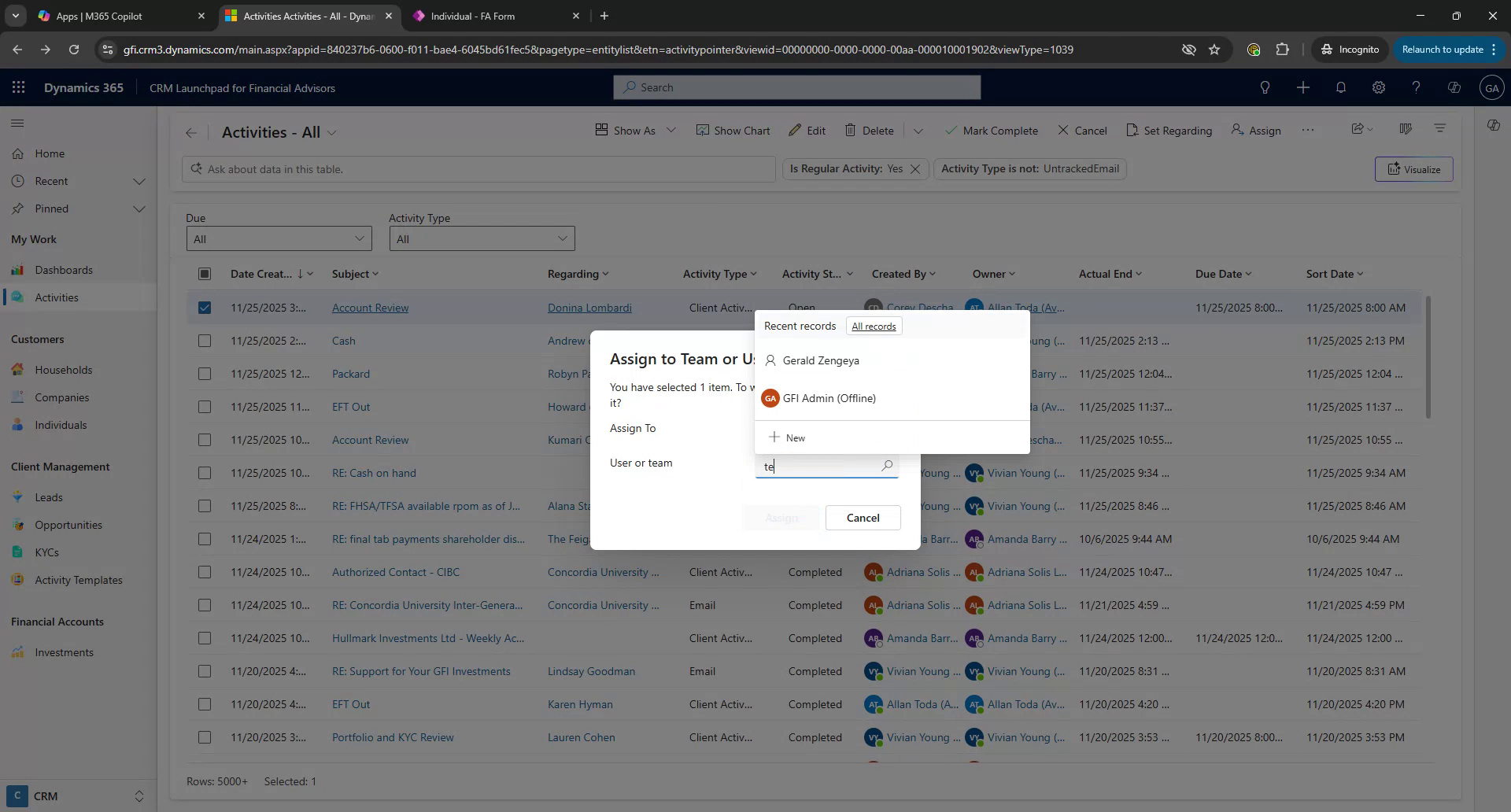Image resolution: width=1511 pixels, height=812 pixels.
Task: Check the Cash activity row checkbox
Action: click(x=205, y=341)
